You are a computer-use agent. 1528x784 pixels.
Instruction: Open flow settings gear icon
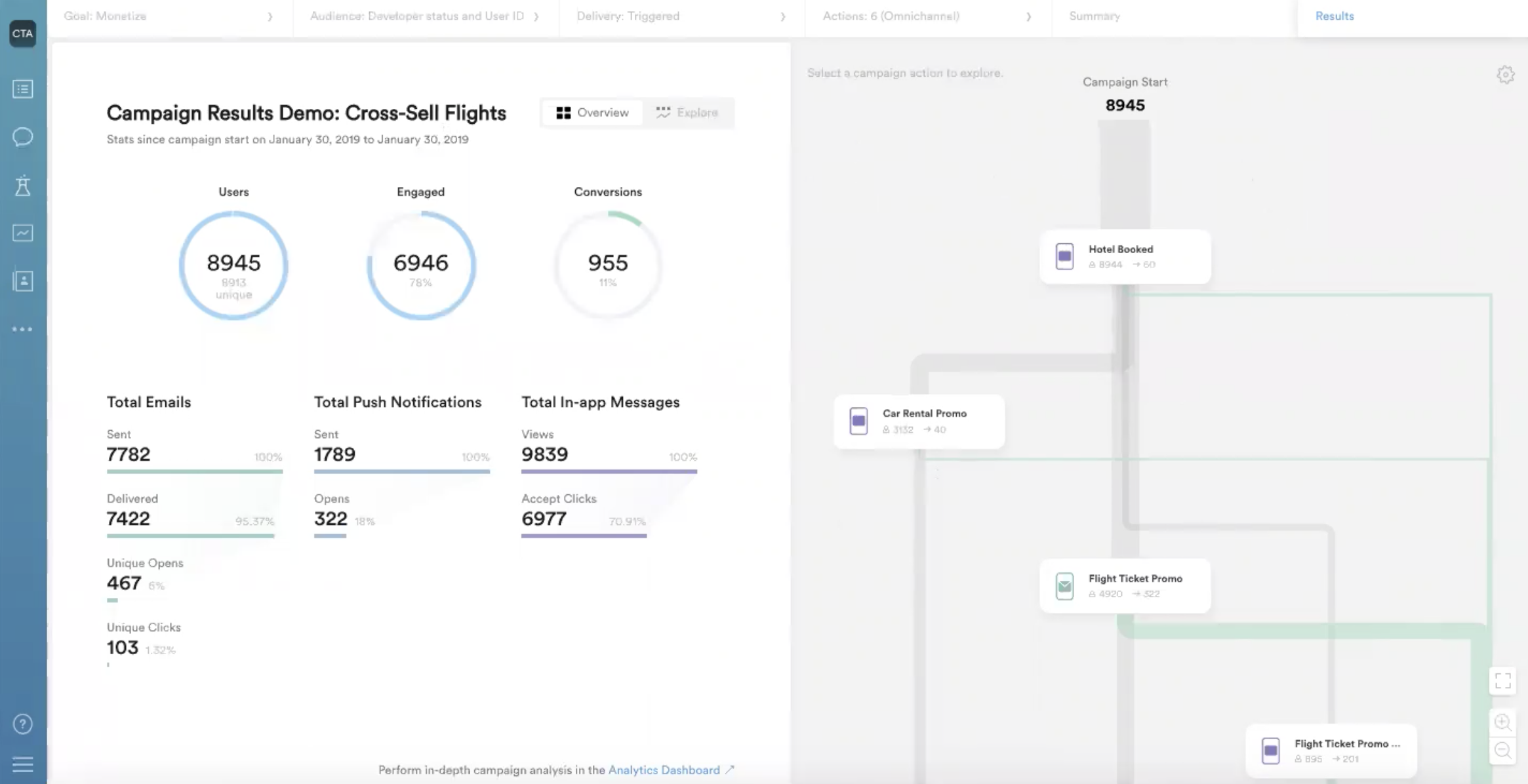[1505, 75]
